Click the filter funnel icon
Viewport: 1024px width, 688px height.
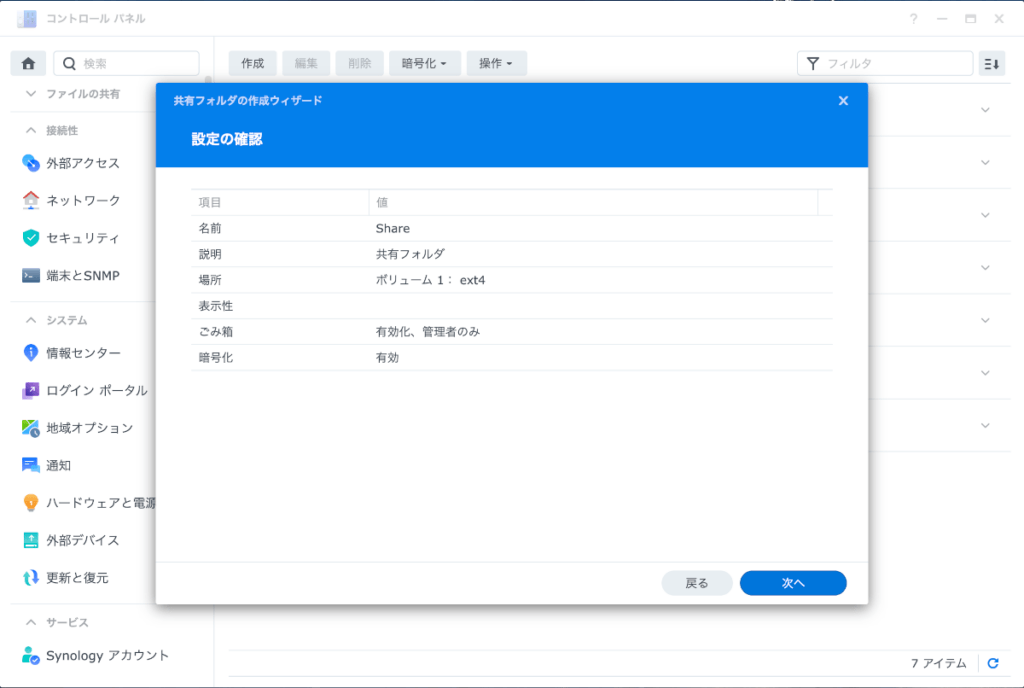(813, 63)
